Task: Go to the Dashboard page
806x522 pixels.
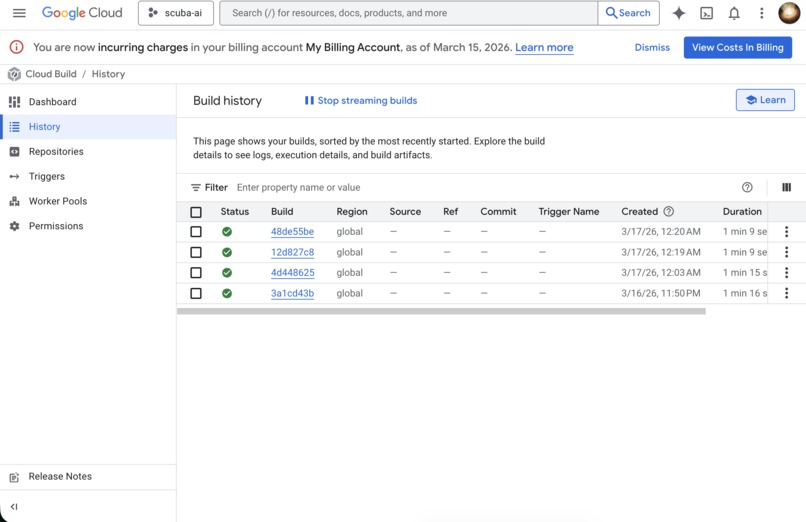Action: (x=88, y=102)
